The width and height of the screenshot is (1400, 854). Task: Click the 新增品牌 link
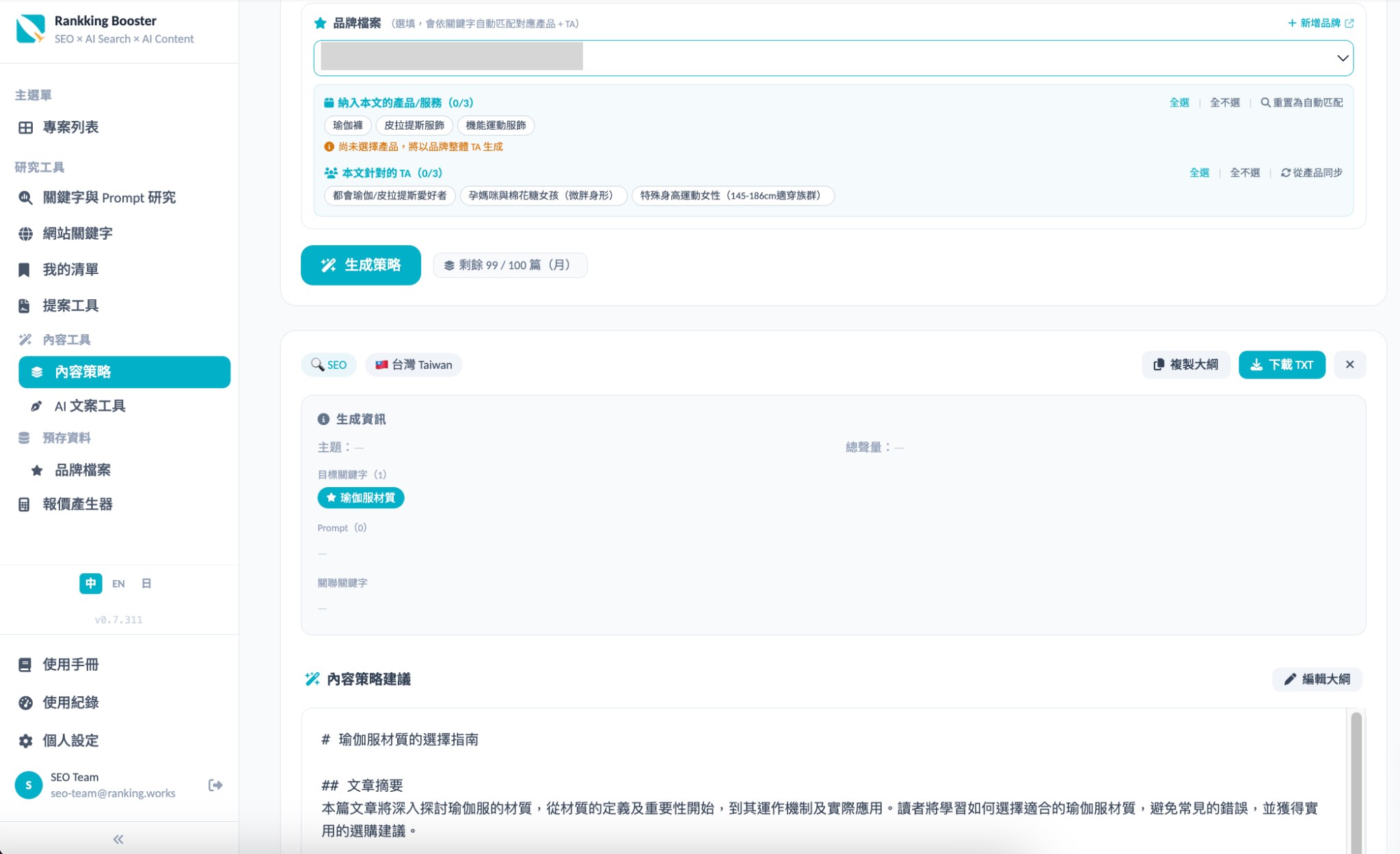point(1320,23)
